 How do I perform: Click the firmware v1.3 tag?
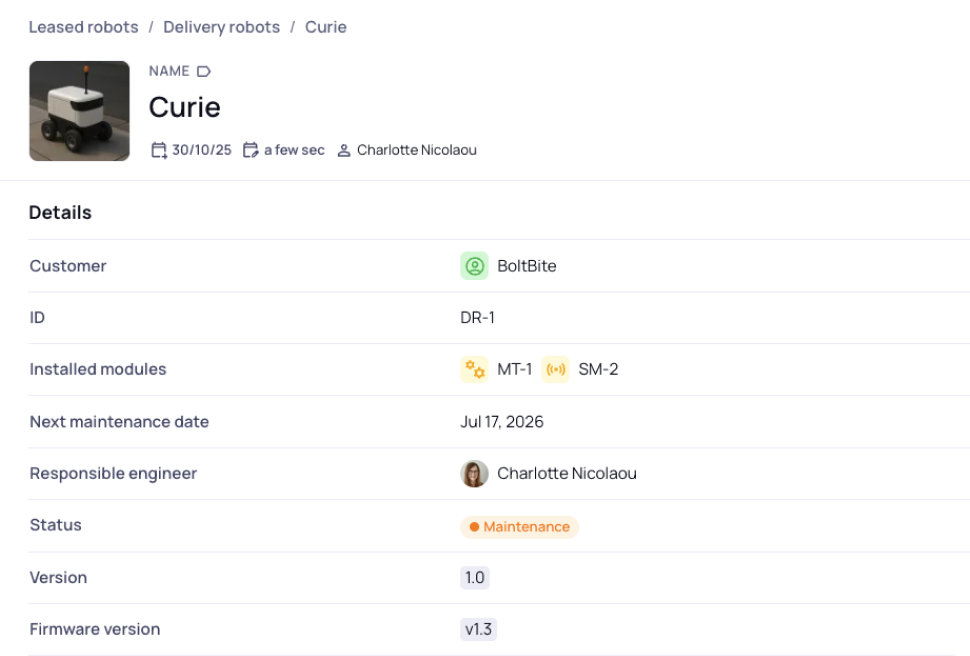click(x=478, y=630)
